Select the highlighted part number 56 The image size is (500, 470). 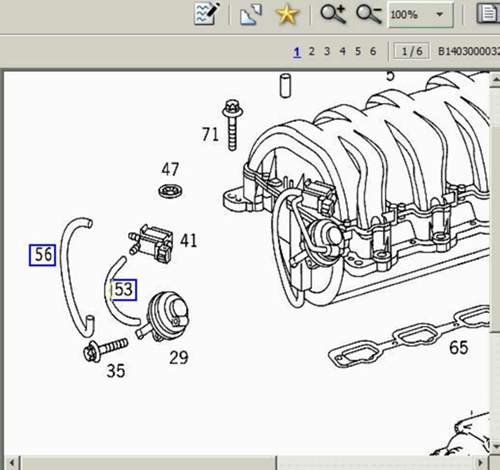pyautogui.click(x=42, y=255)
